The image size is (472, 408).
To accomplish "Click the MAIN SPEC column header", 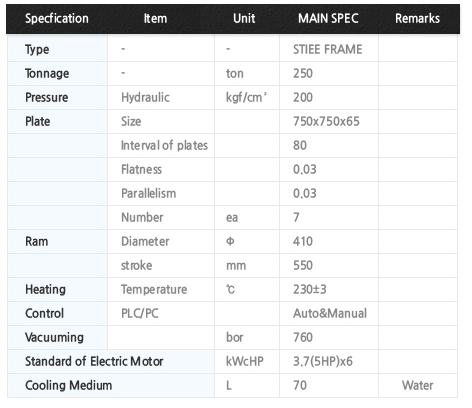I will coord(328,18).
